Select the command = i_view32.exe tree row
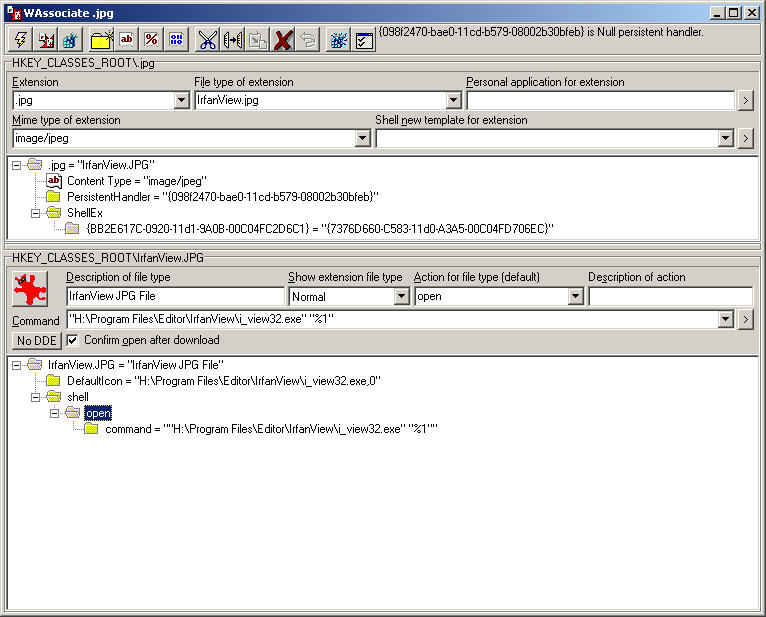The width and height of the screenshot is (766, 617). click(271, 429)
